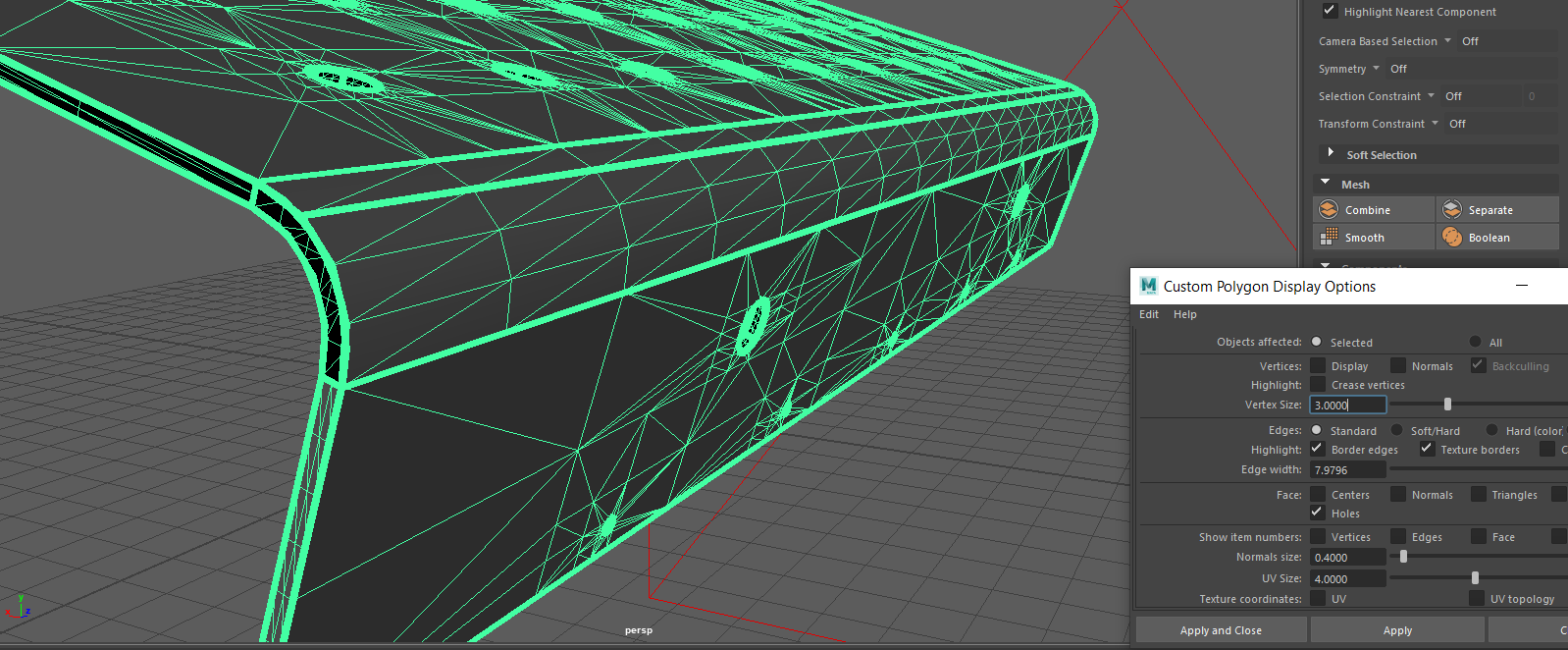Click Separate button label
The image size is (1568, 650).
tap(1490, 210)
